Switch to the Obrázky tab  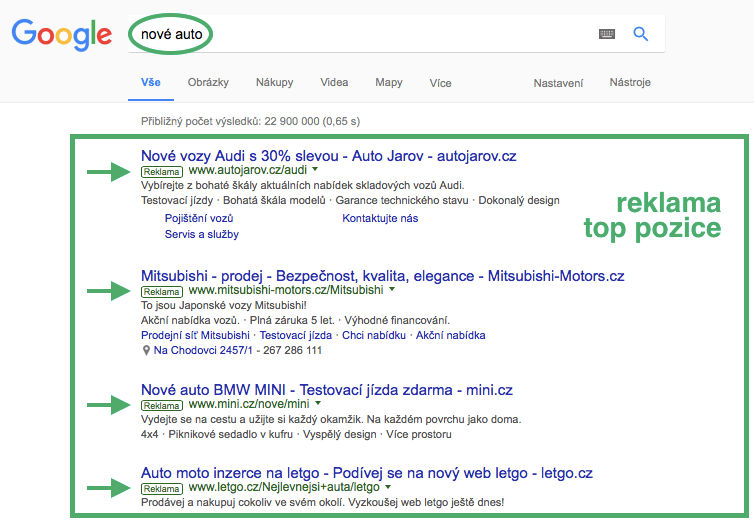coord(208,83)
